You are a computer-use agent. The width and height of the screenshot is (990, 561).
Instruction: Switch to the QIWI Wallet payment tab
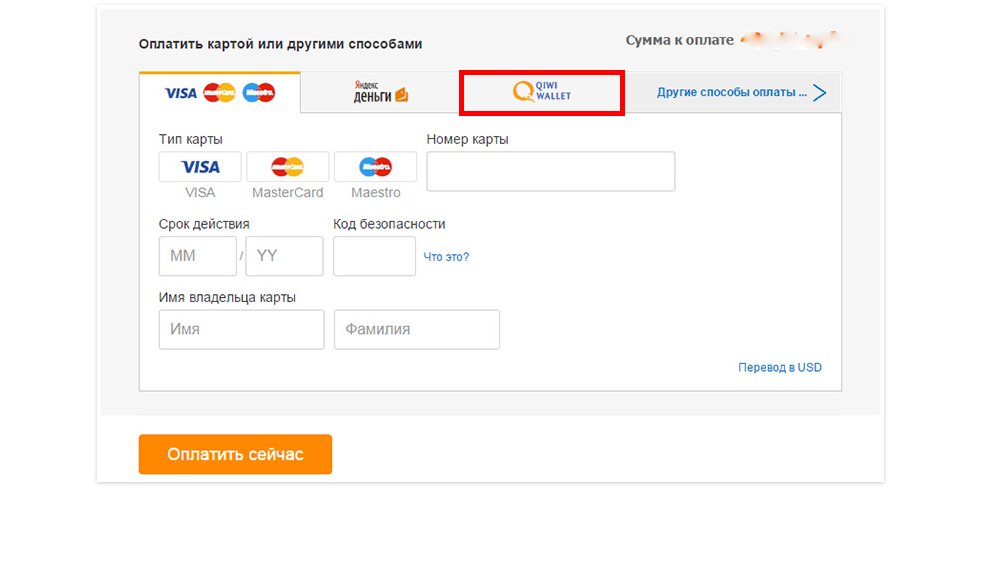[x=542, y=93]
